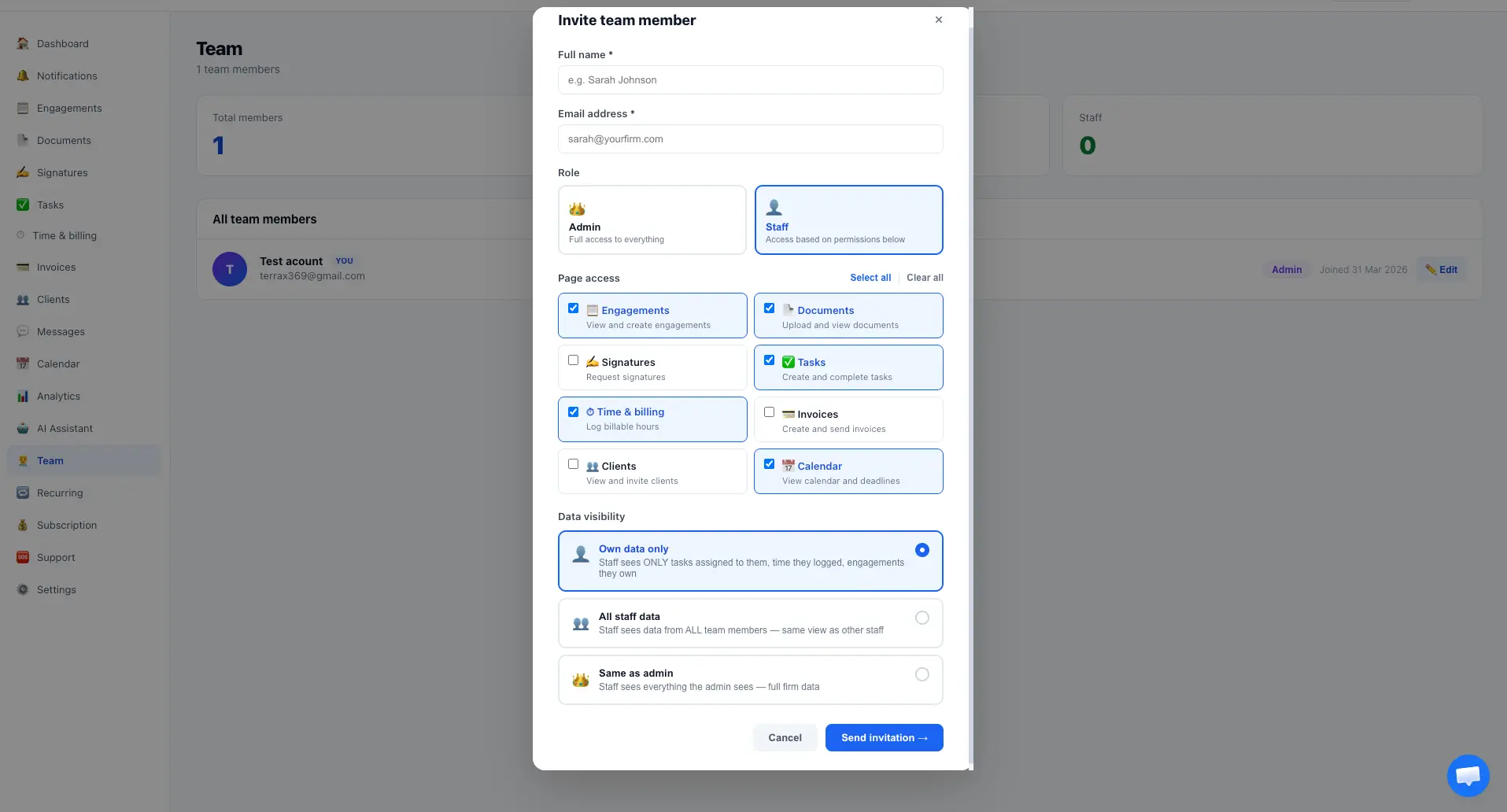Uncheck the Documents page access checkbox

769,308
